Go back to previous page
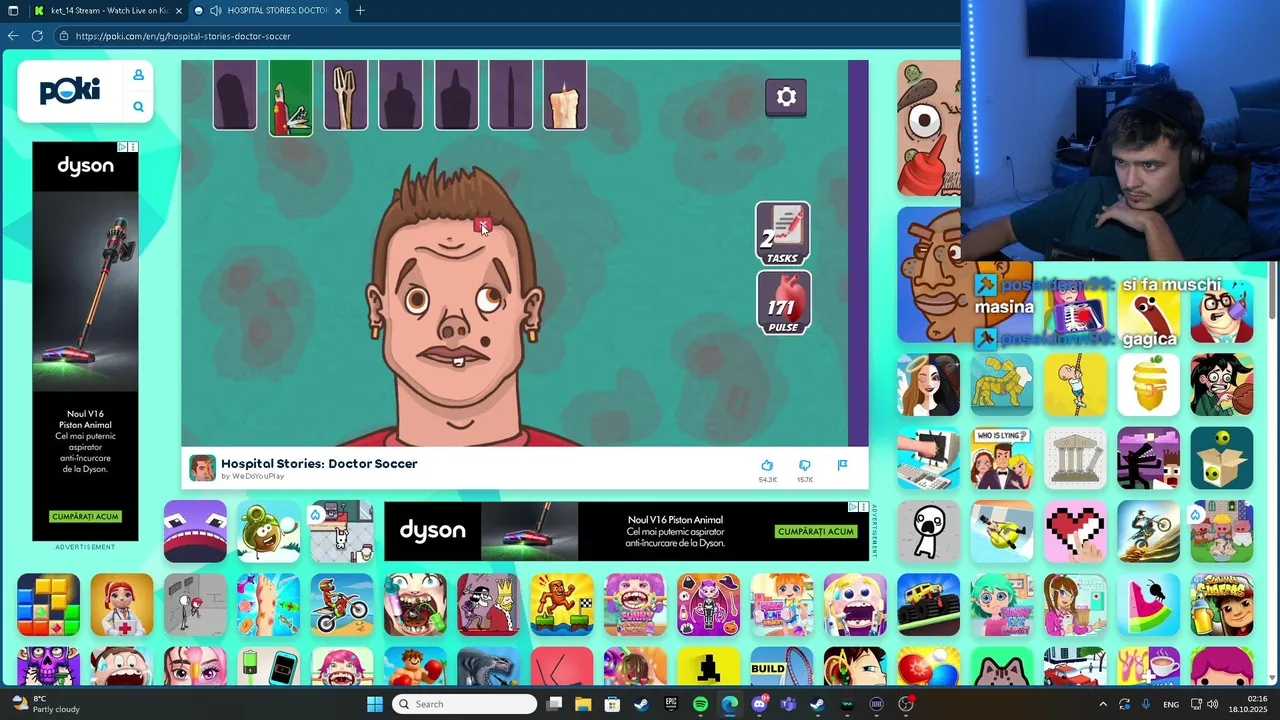The image size is (1280, 720). (x=12, y=36)
